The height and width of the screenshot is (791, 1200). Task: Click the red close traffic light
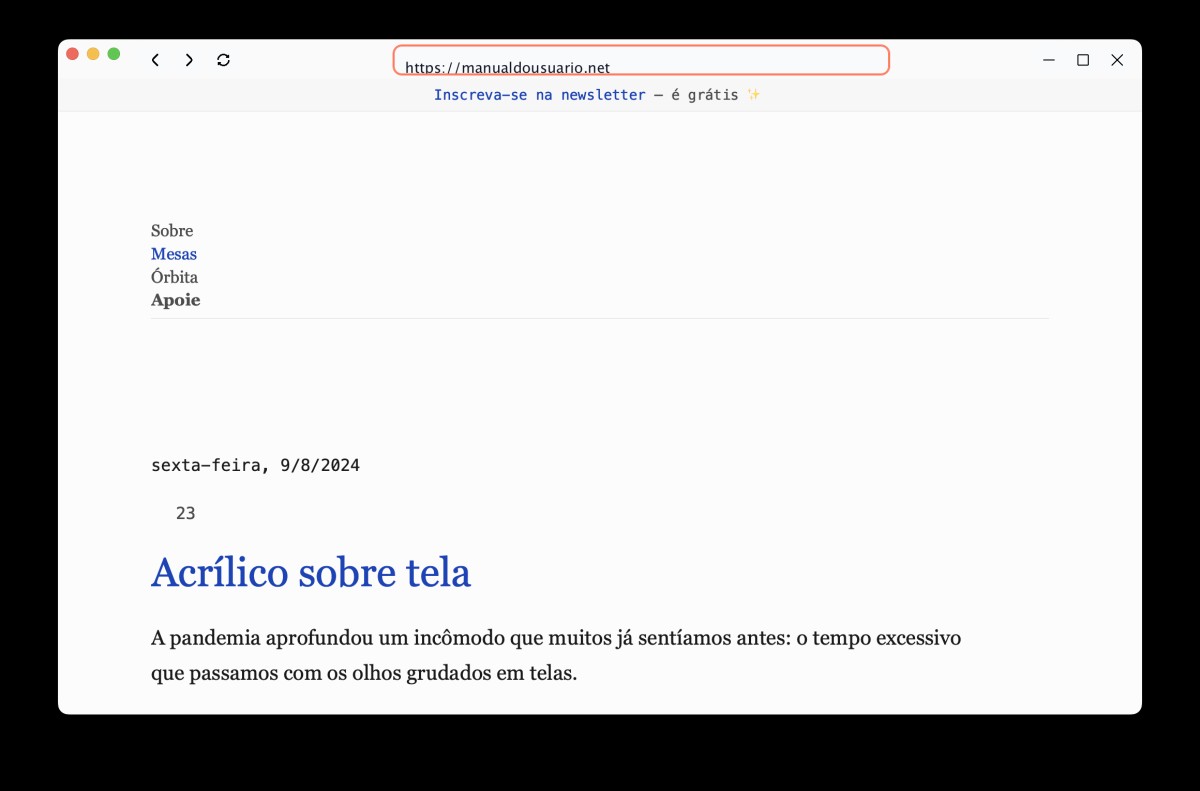point(72,54)
